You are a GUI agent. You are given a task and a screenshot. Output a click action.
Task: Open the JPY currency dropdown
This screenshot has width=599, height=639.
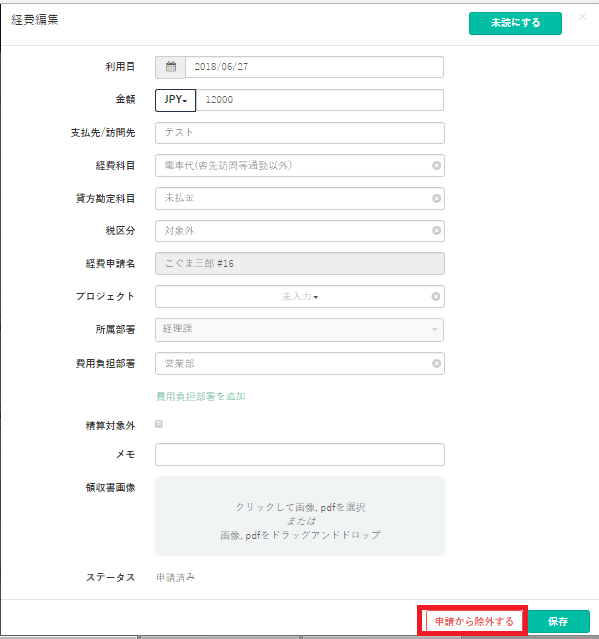pos(175,100)
